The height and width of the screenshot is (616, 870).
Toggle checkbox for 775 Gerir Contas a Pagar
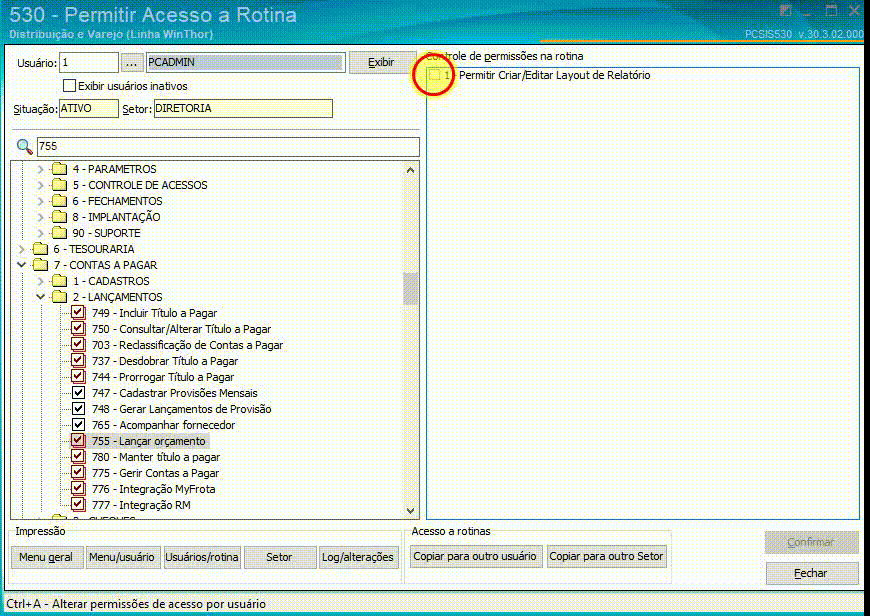78,473
